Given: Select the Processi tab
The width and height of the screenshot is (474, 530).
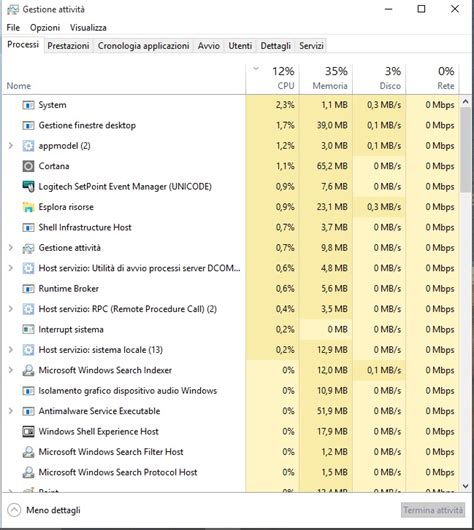Looking at the screenshot, I should pos(23,45).
